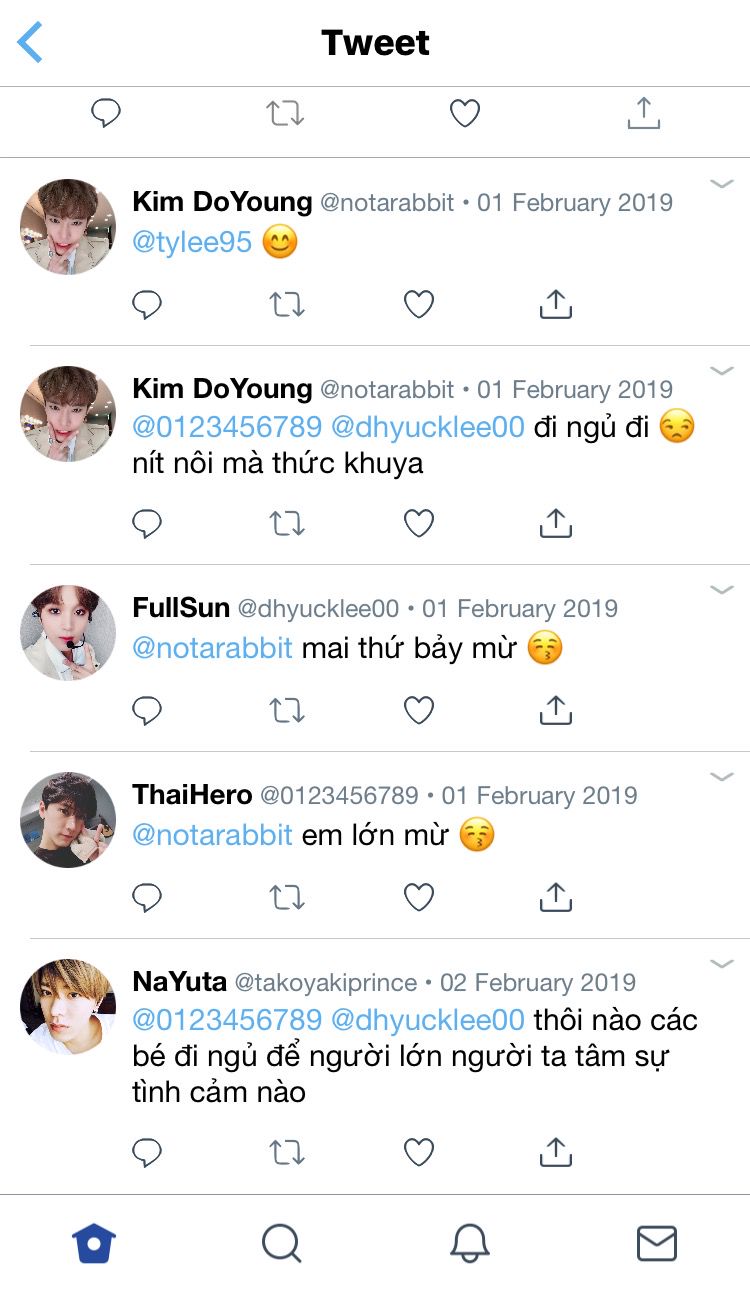
Task: Like NaYuta's tweet from 02 February
Action: (418, 1153)
